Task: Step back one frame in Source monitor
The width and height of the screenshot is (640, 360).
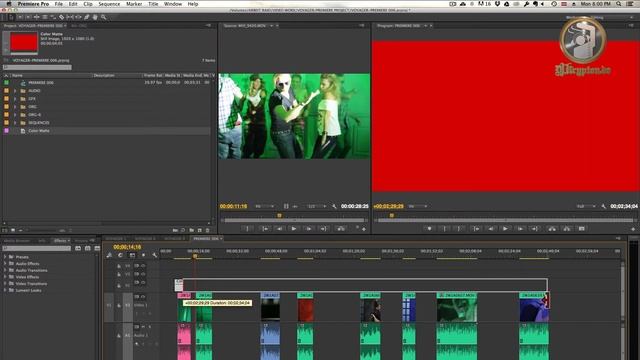Action: [x=280, y=229]
